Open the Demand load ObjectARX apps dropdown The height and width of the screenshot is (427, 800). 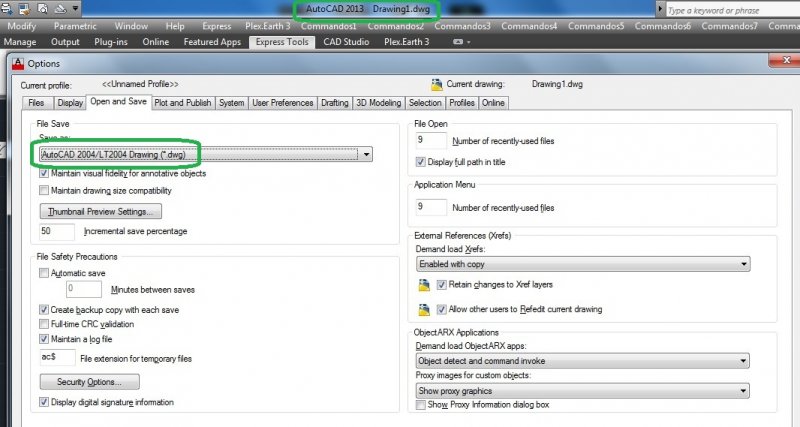click(x=583, y=361)
